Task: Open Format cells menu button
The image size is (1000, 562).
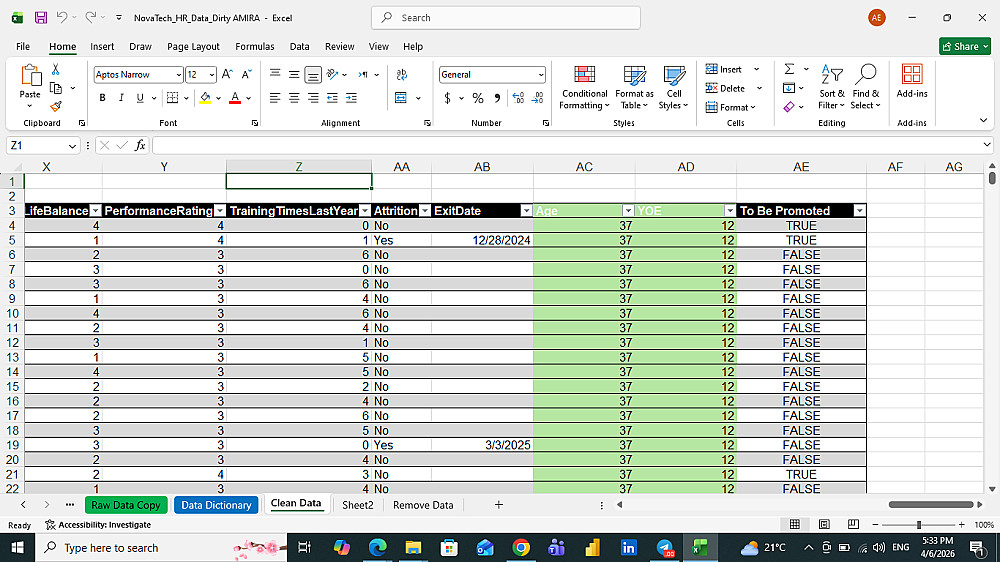Action: 731,107
